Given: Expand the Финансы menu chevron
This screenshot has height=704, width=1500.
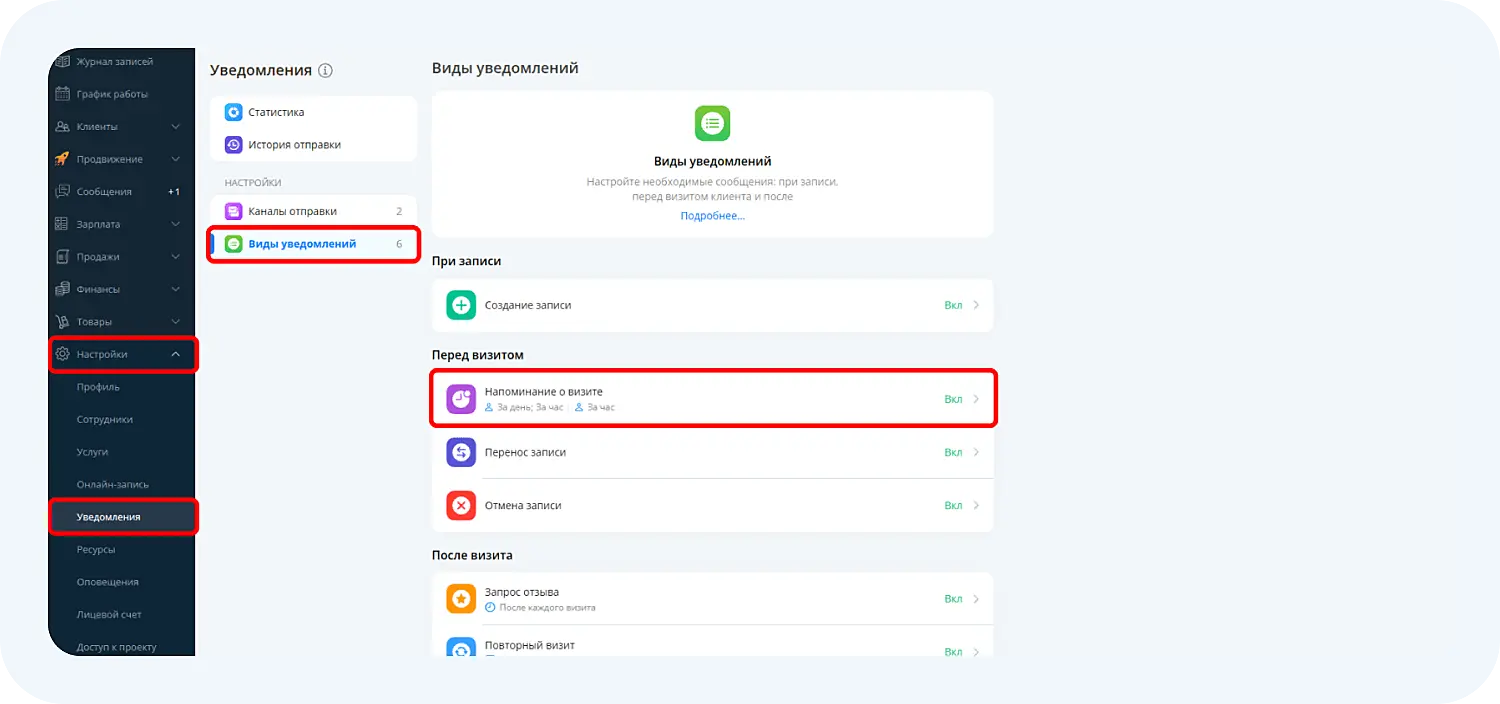Looking at the screenshot, I should coord(176,289).
